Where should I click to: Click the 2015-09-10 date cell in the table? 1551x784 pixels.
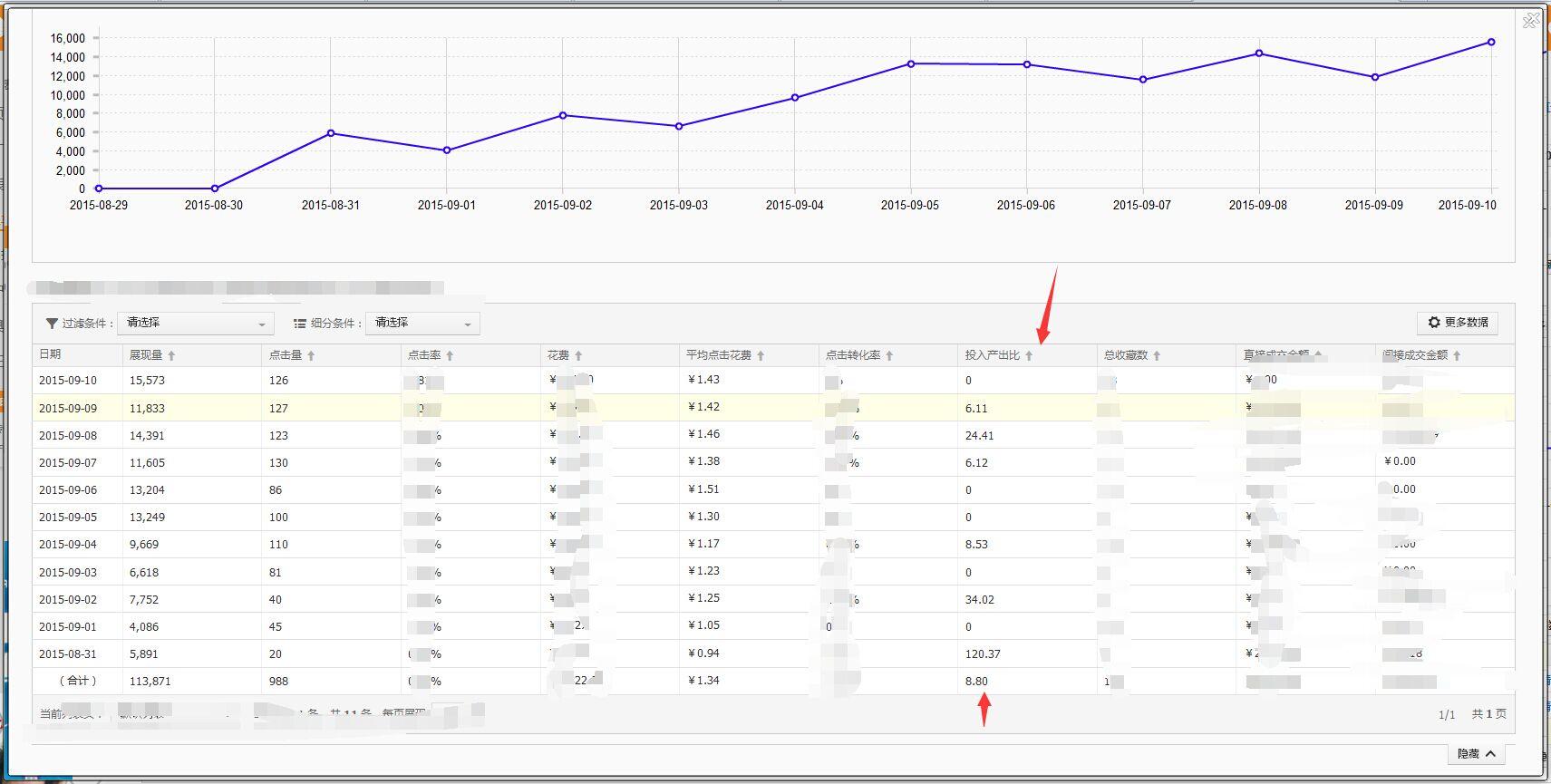(68, 381)
